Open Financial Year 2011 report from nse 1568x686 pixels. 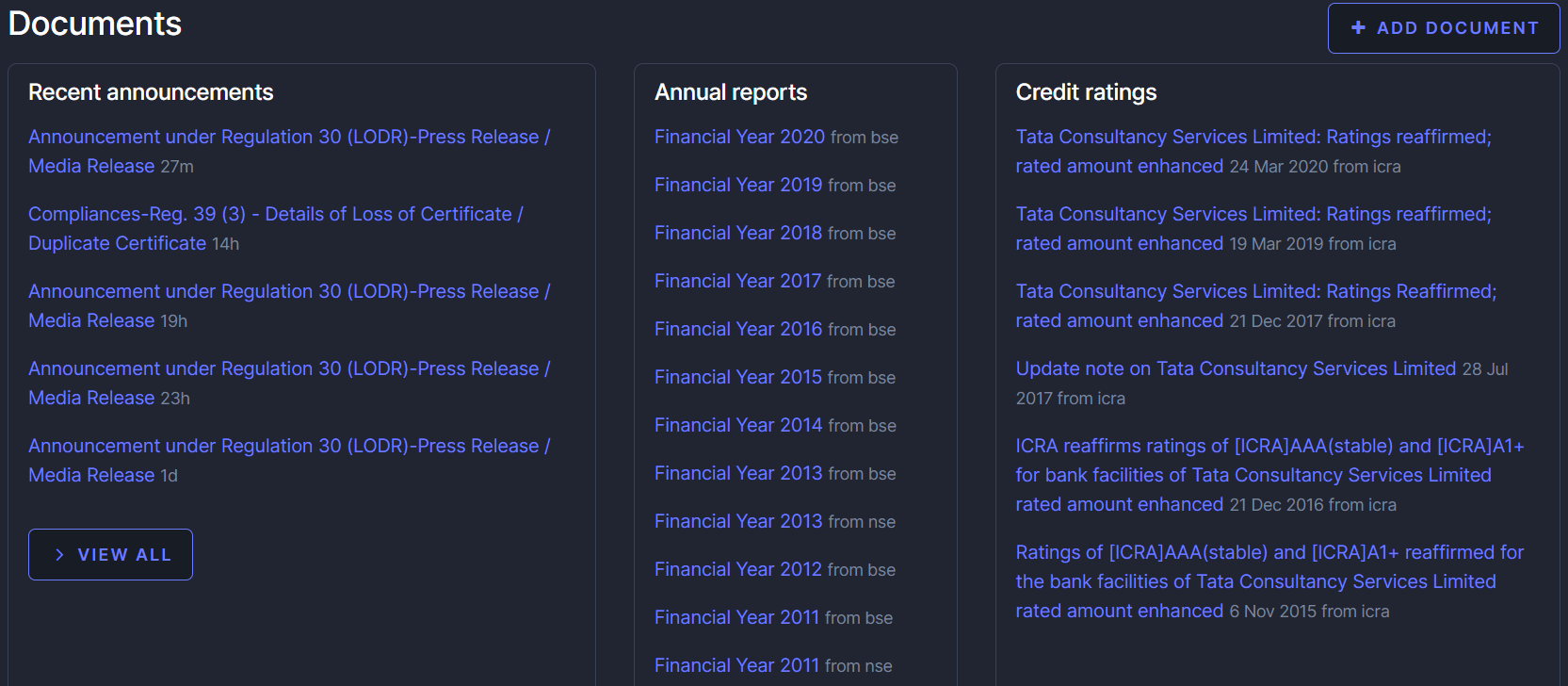coord(737,665)
